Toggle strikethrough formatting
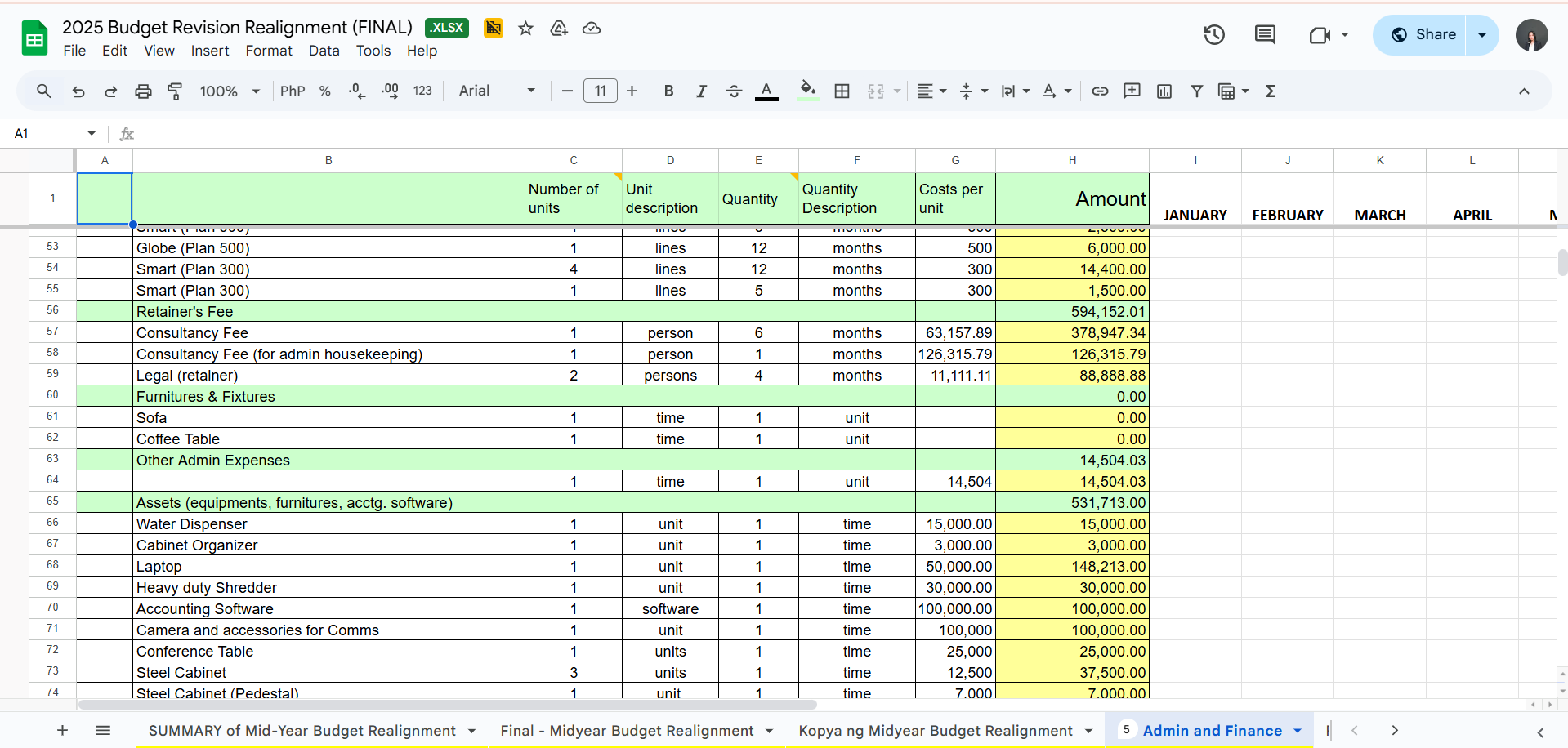The height and width of the screenshot is (748, 1568). pyautogui.click(x=734, y=91)
